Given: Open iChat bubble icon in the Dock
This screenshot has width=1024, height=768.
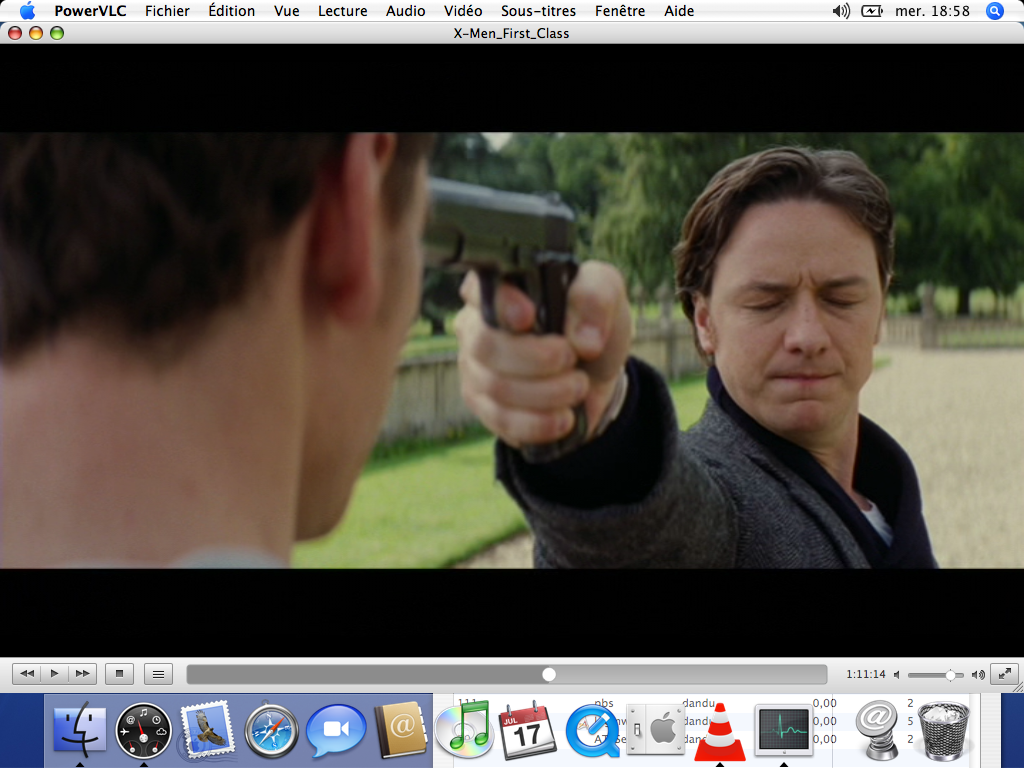Looking at the screenshot, I should point(336,730).
